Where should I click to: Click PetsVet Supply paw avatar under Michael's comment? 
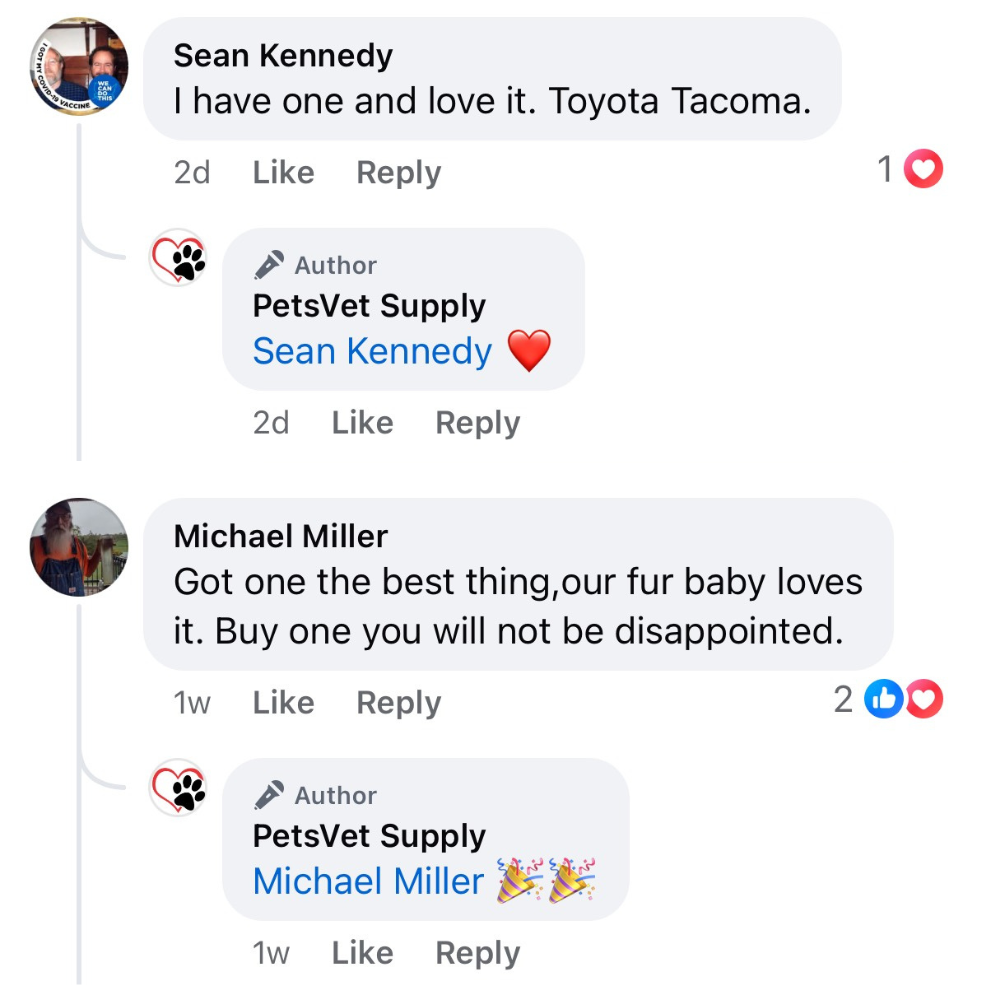coord(178,788)
